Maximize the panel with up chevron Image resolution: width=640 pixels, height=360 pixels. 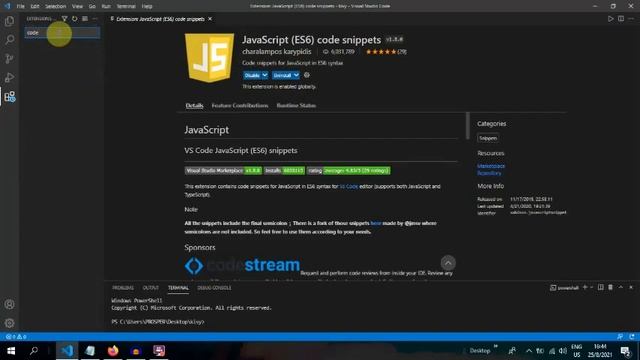pyautogui.click(x=621, y=287)
